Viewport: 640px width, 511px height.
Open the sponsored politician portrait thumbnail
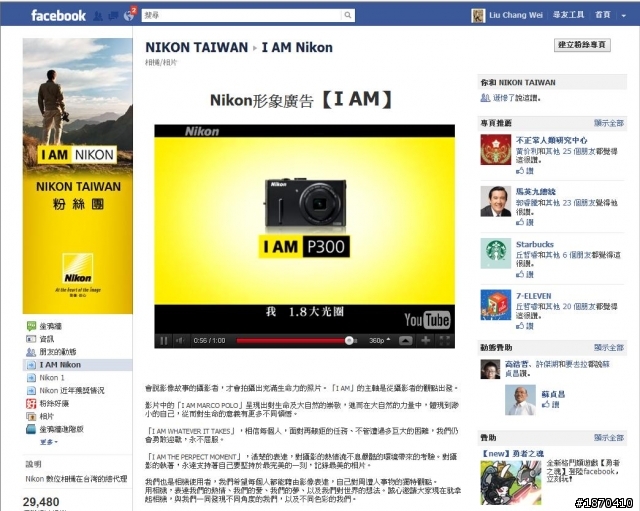point(520,400)
